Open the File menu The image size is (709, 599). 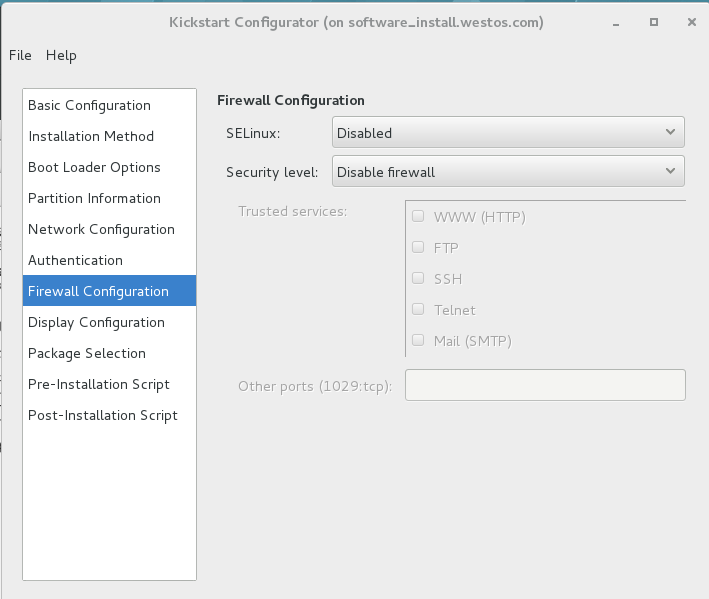(20, 55)
